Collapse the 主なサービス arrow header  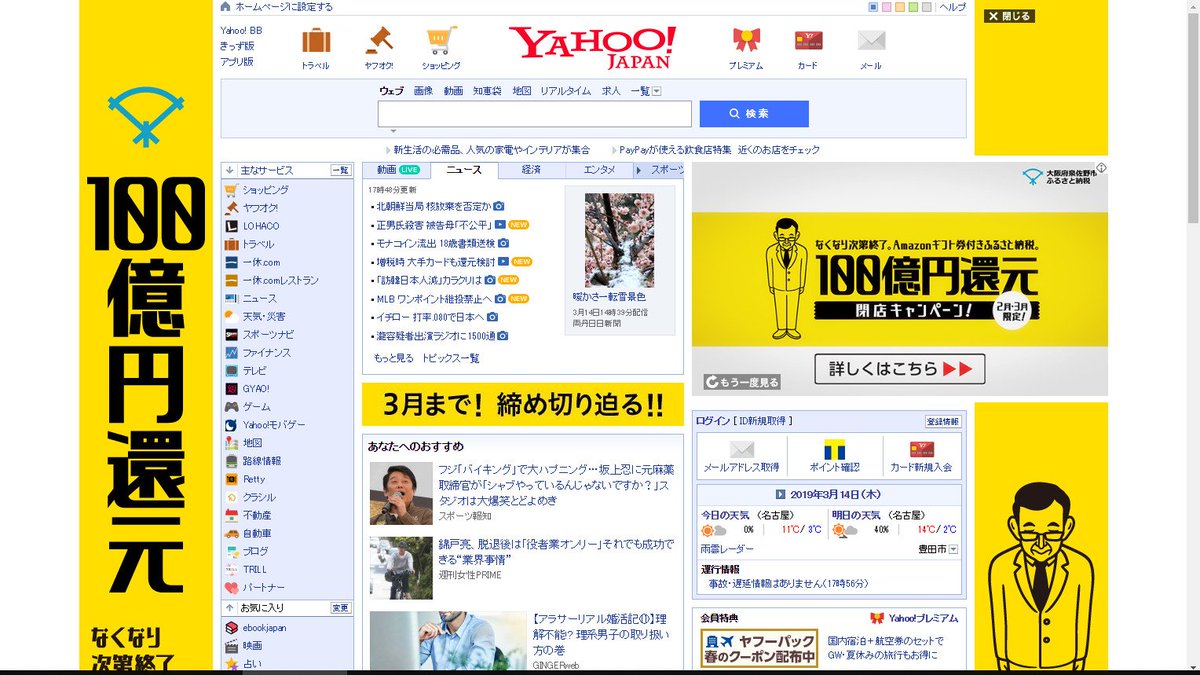(x=228, y=171)
